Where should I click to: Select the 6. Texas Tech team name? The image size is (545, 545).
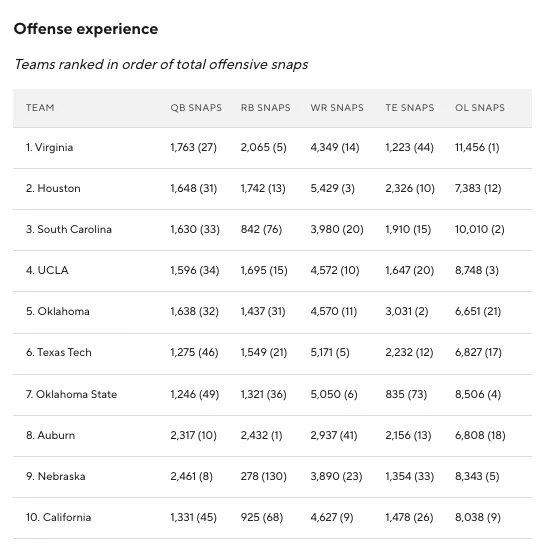pos(59,352)
